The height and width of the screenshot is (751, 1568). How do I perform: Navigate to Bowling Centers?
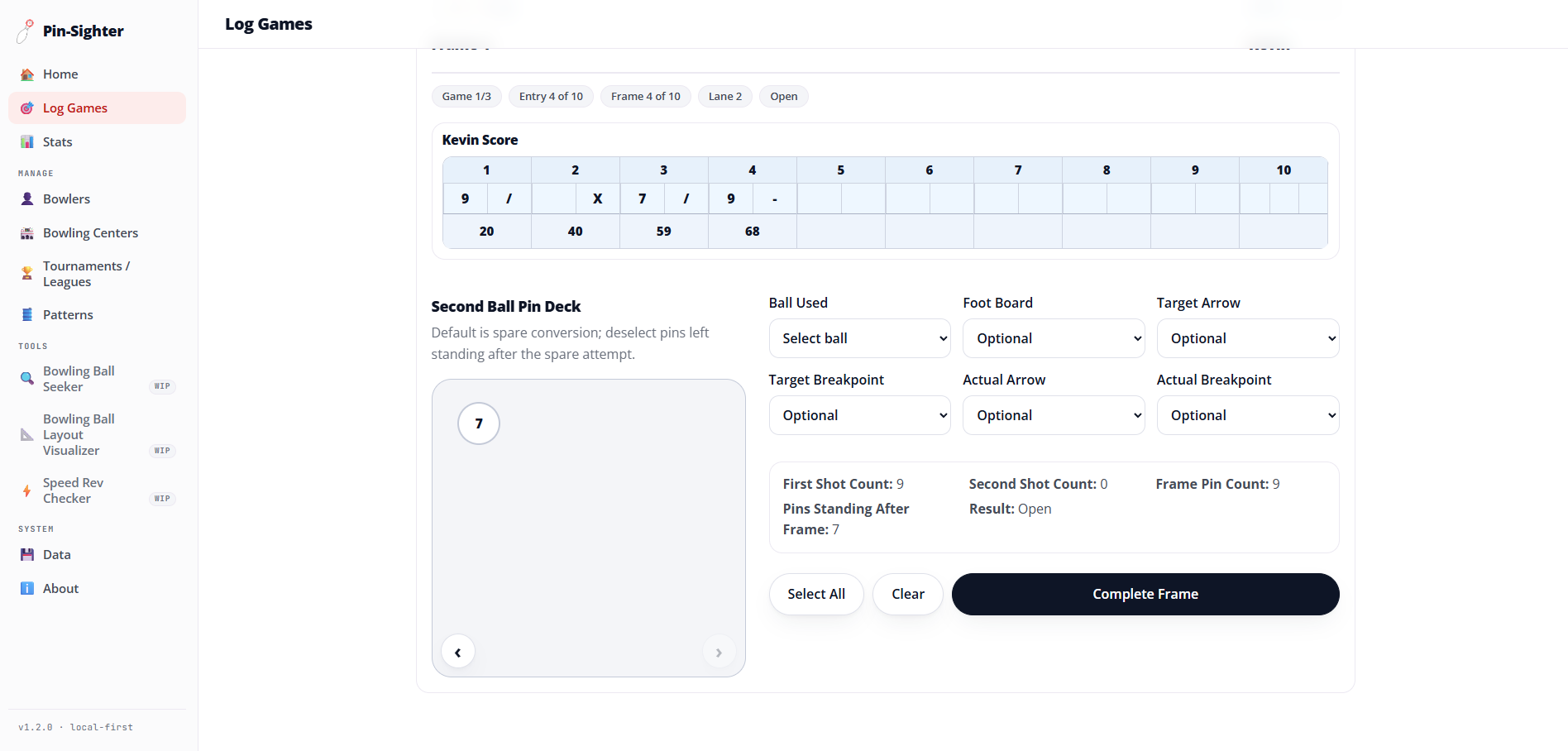[97, 233]
